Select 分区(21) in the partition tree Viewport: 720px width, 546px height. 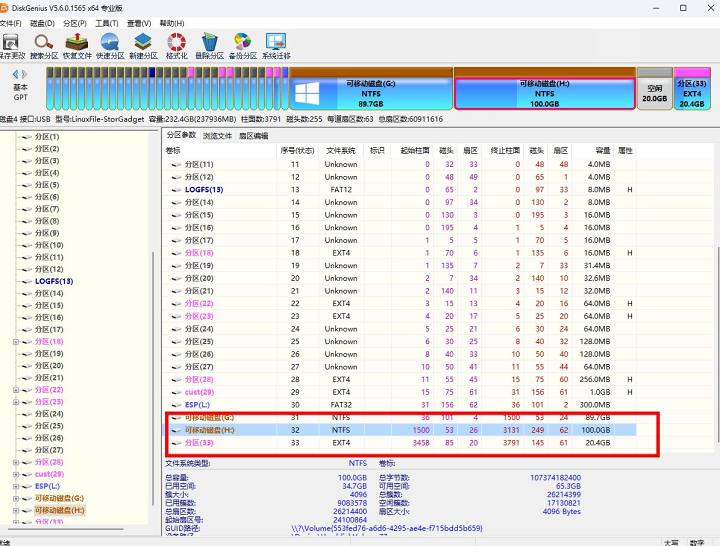pos(49,378)
